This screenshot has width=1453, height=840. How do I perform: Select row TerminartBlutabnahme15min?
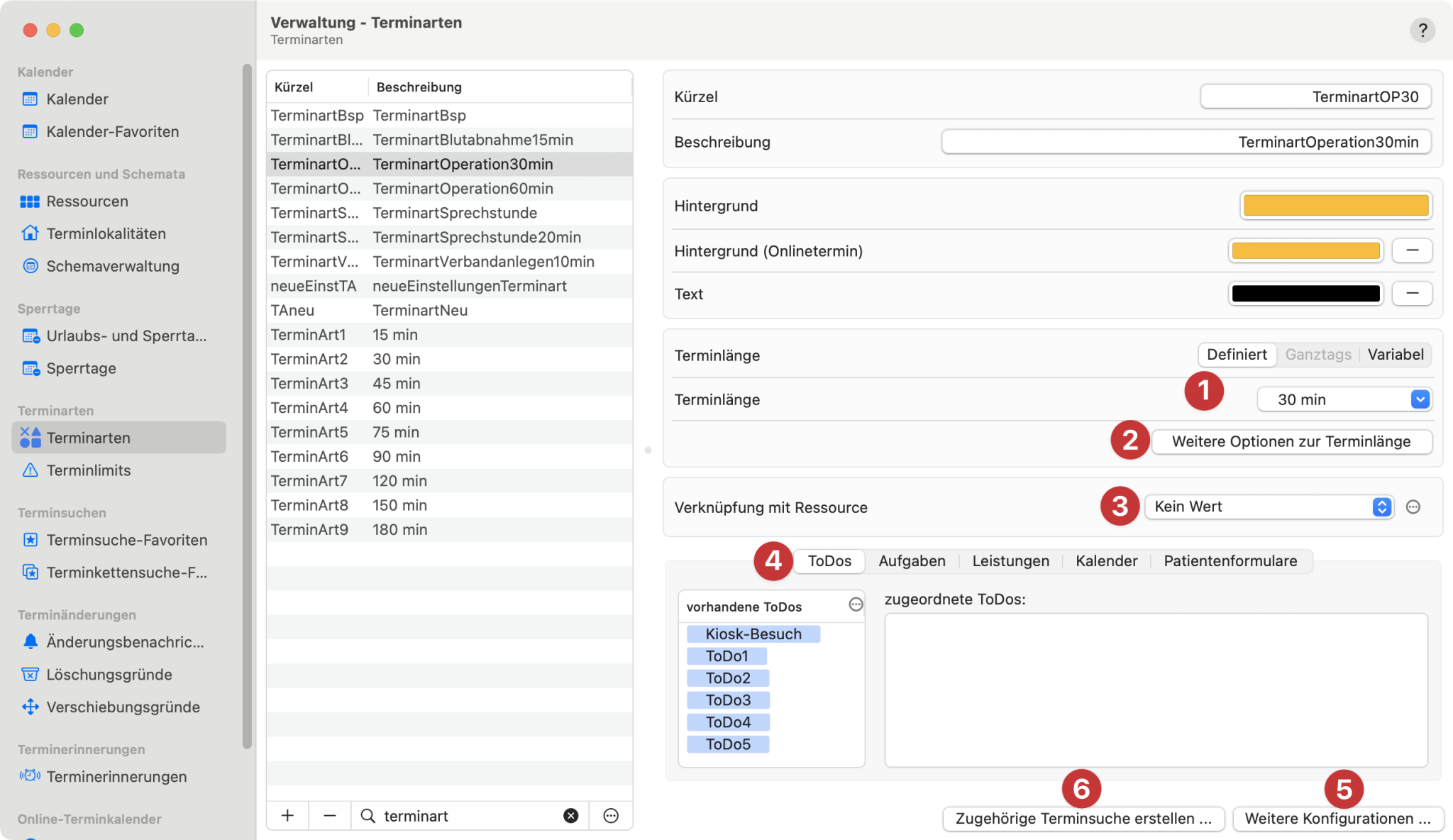click(x=450, y=140)
